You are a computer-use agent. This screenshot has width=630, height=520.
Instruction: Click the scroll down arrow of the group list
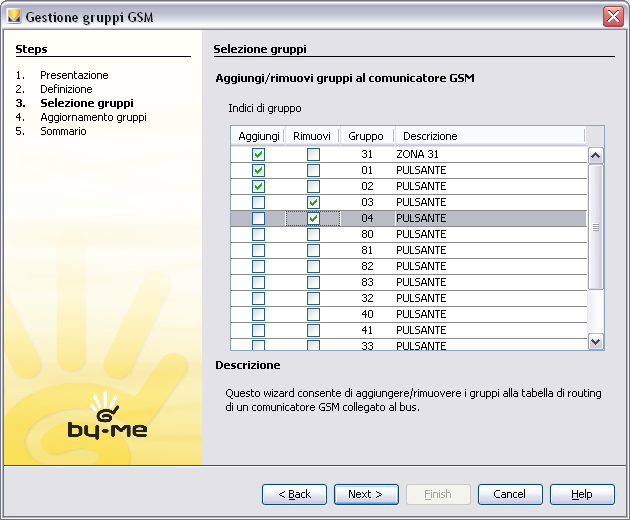click(595, 342)
